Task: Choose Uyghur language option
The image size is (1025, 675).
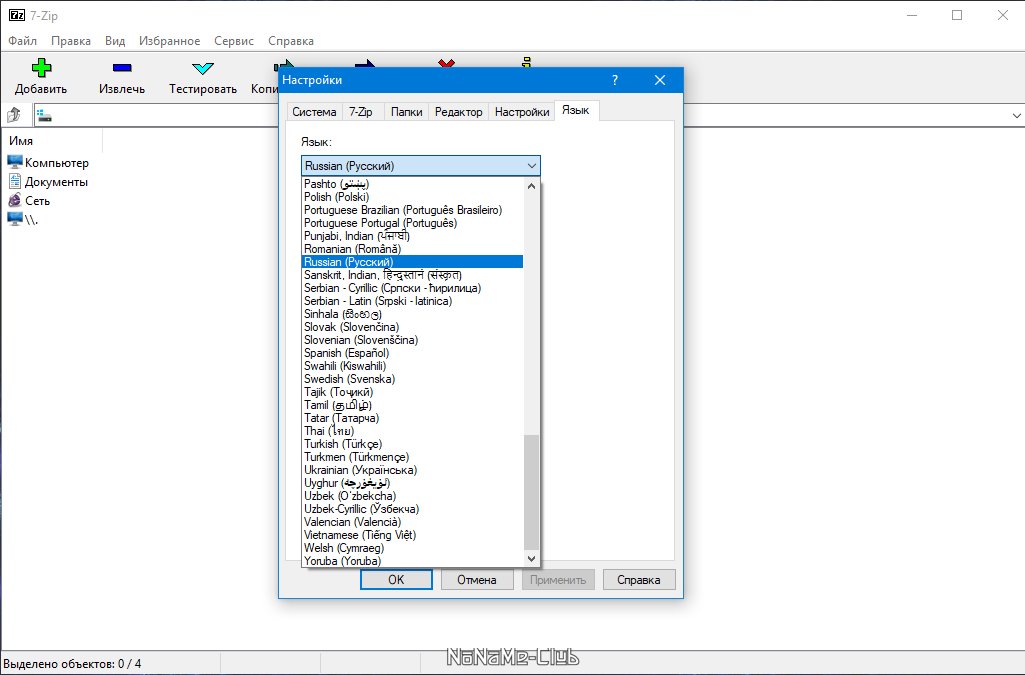Action: point(412,483)
